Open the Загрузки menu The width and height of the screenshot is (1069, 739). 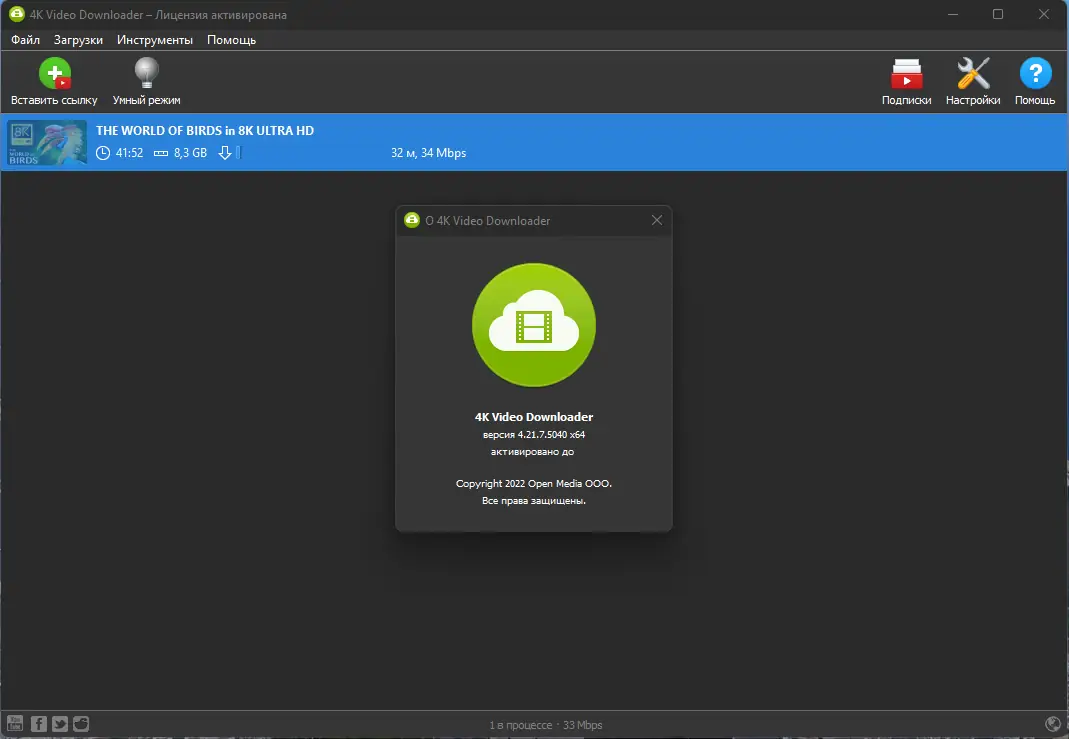(77, 40)
